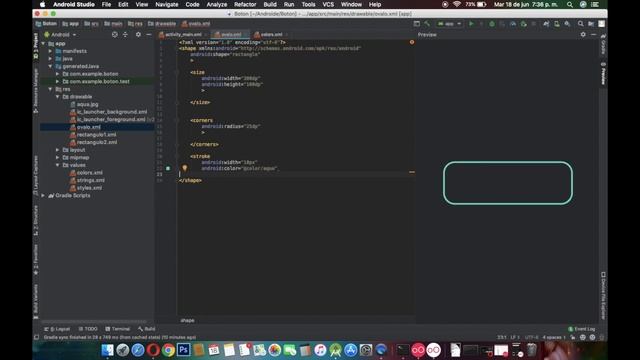Open Preview panel settings gear
The image size is (640, 360).
click(x=583, y=35)
